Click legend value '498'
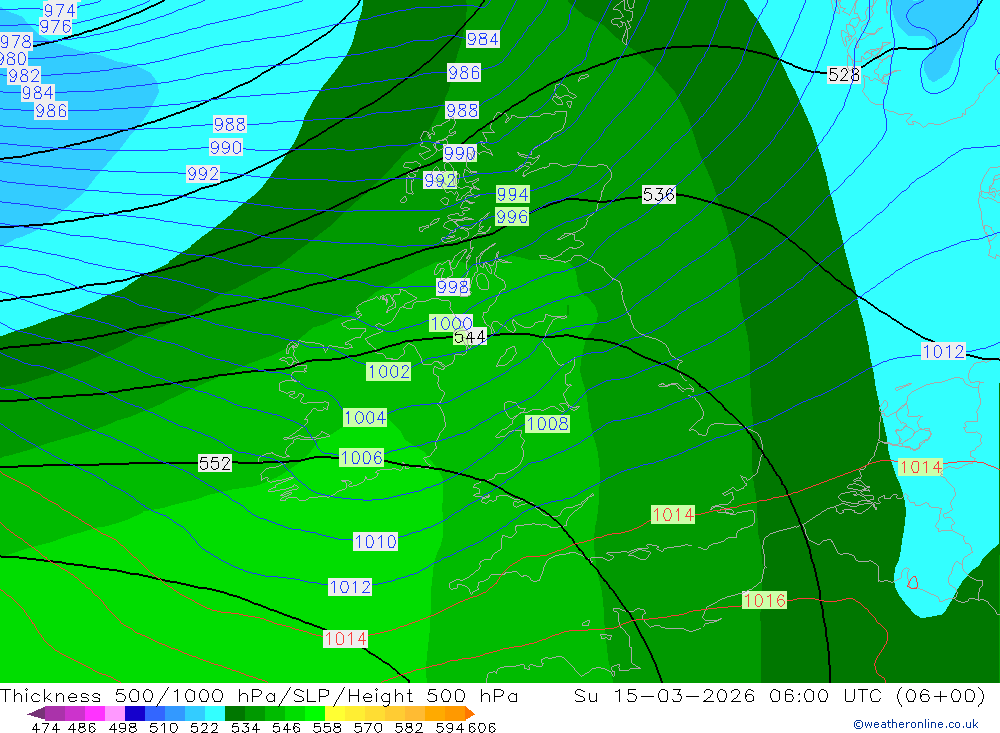Viewport: 1000px width, 733px height. [x=122, y=727]
